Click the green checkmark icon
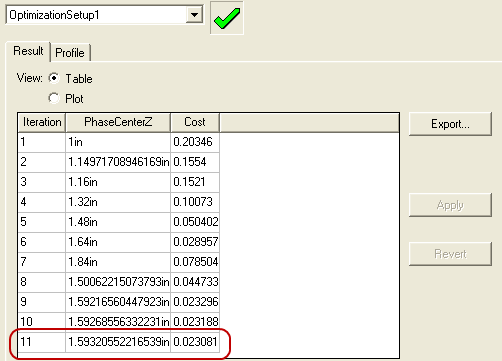This screenshot has height=361, width=502. 227,18
